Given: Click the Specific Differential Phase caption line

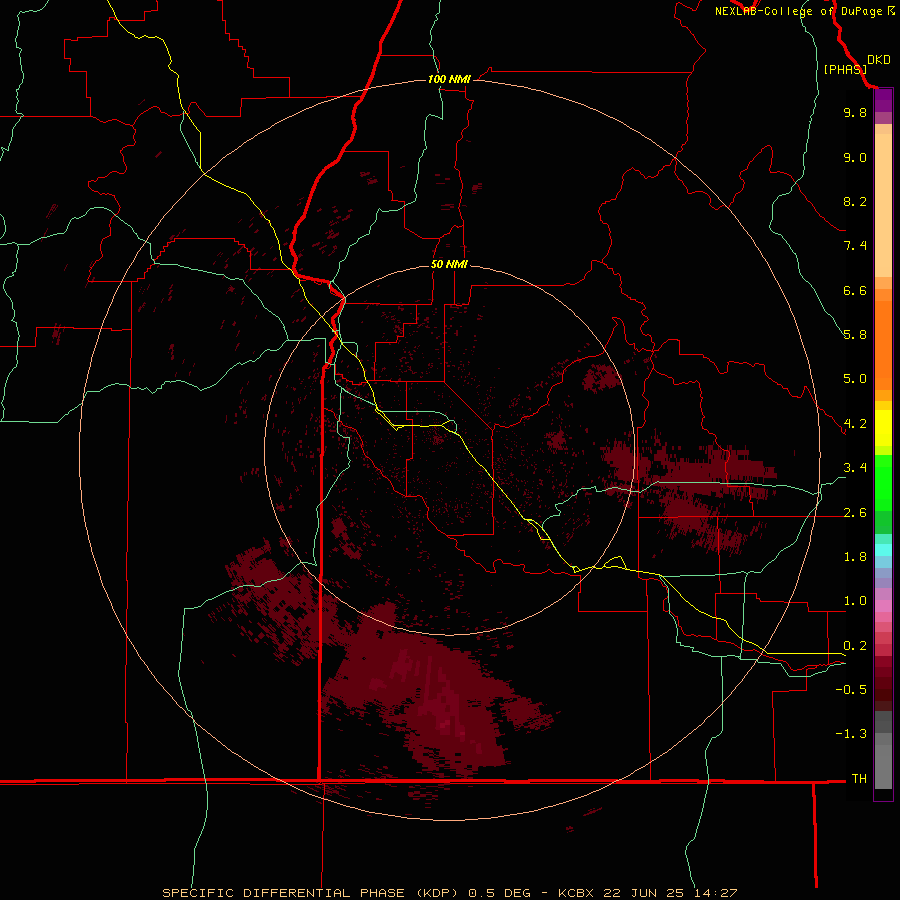Looking at the screenshot, I should click(449, 893).
